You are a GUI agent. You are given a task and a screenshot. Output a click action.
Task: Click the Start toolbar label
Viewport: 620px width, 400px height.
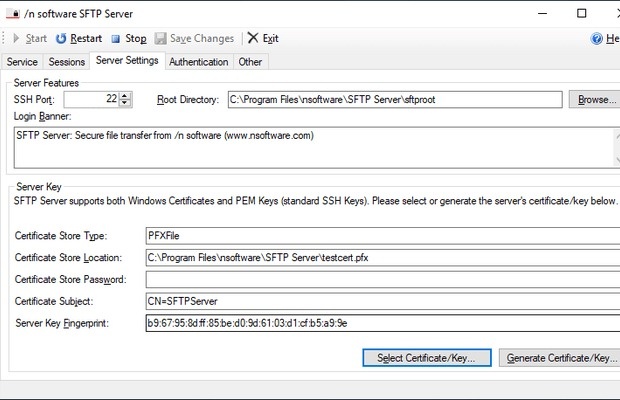click(x=36, y=38)
